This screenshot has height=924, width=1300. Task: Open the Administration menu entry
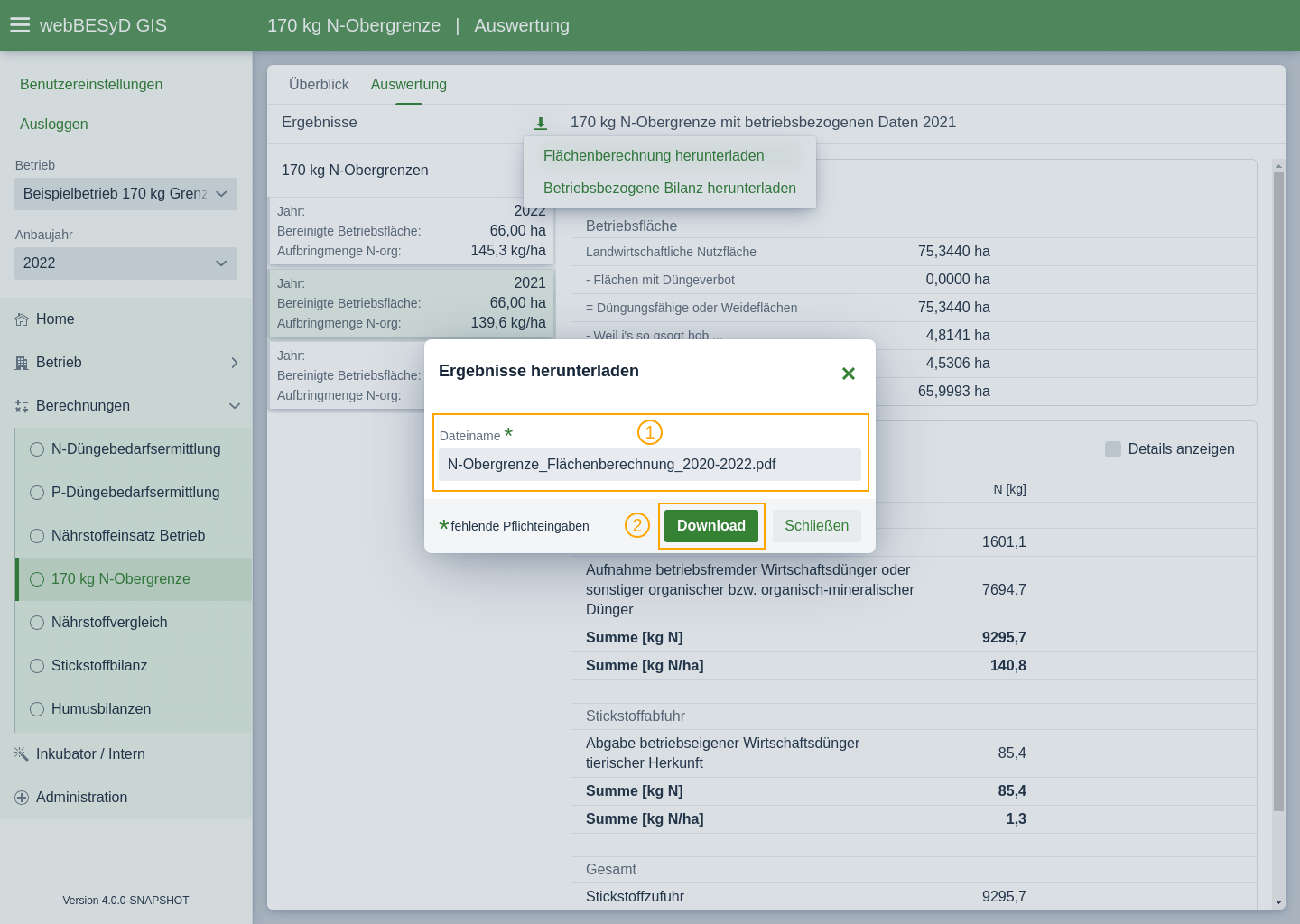coord(125,798)
